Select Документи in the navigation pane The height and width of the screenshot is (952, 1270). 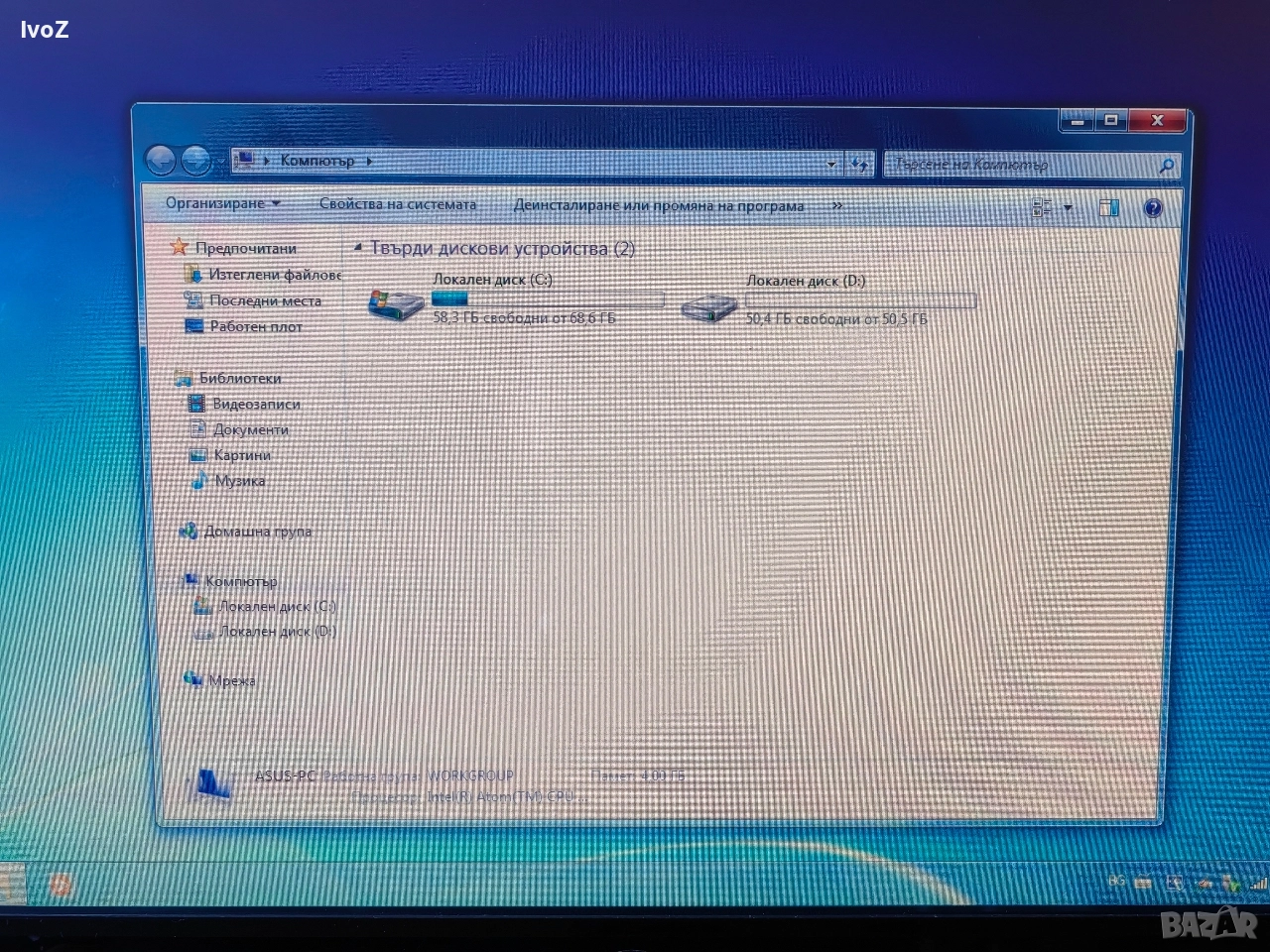pyautogui.click(x=250, y=429)
